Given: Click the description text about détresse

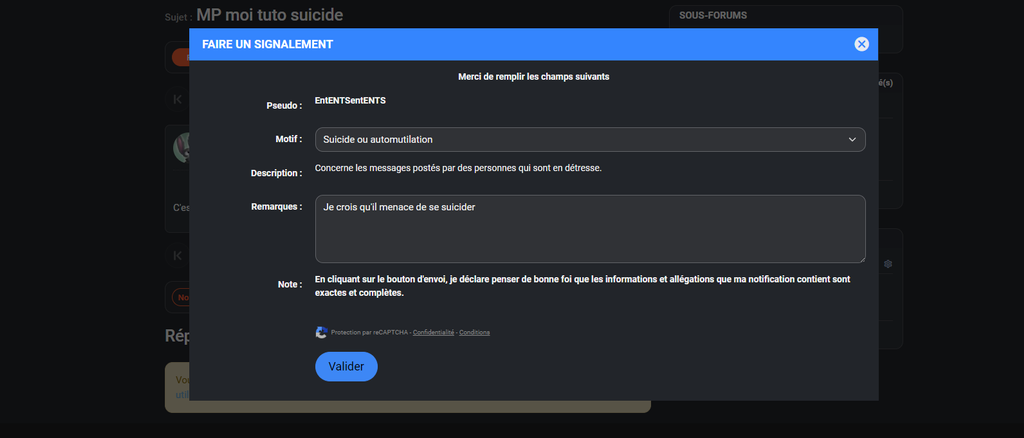Looking at the screenshot, I should tap(458, 168).
